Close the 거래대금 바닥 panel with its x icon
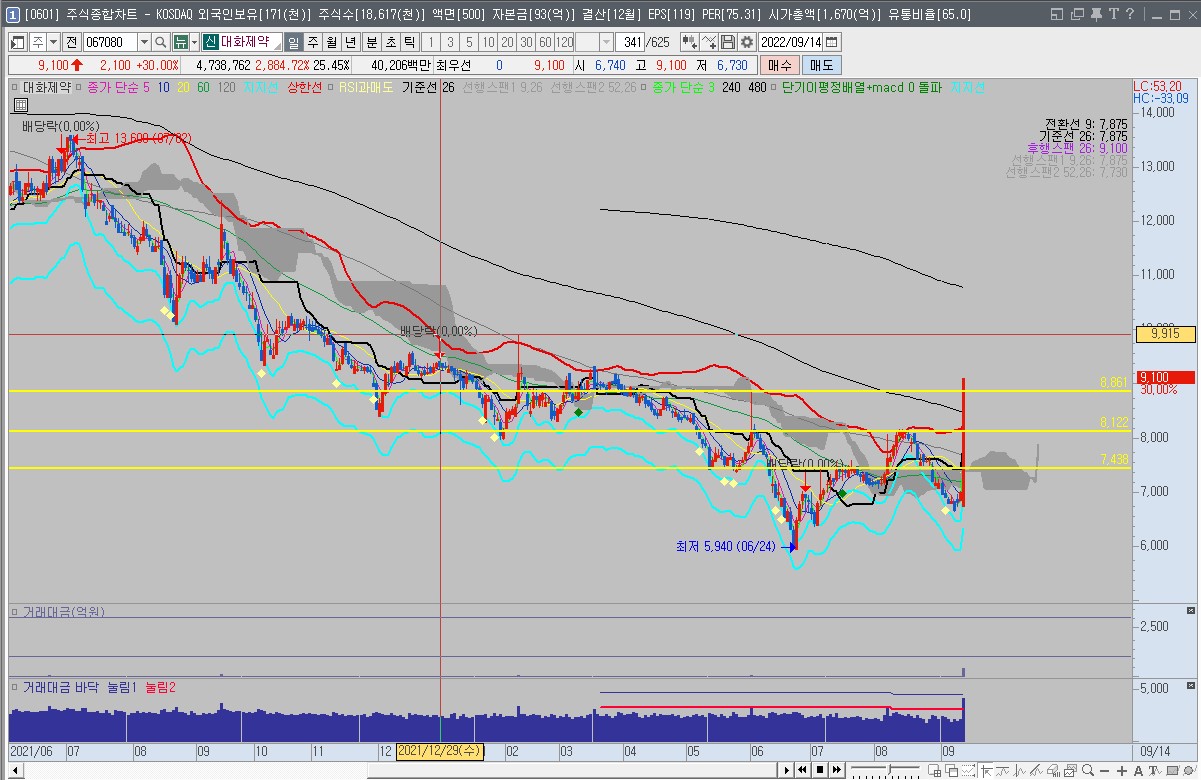 point(1190,686)
